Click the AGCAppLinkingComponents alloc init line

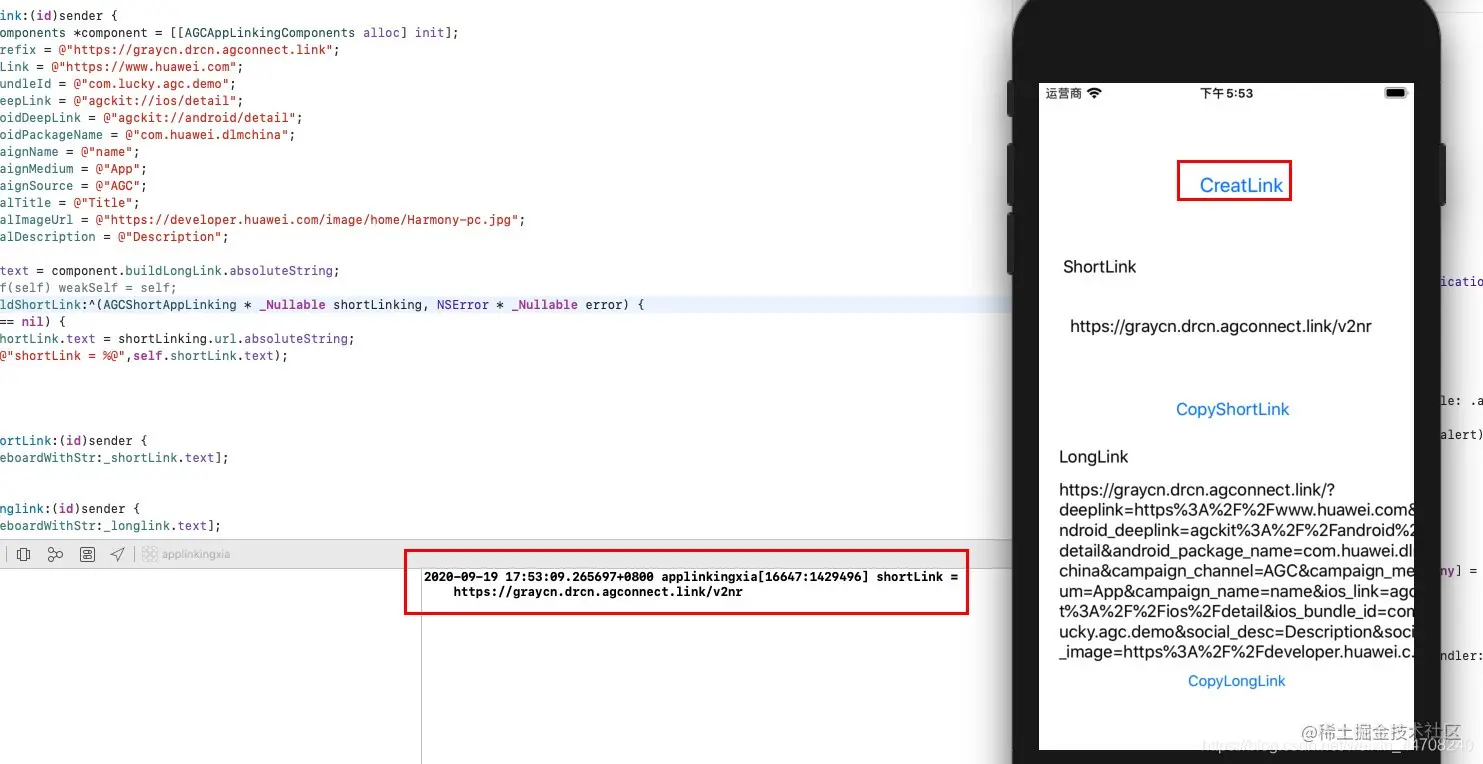click(x=229, y=33)
